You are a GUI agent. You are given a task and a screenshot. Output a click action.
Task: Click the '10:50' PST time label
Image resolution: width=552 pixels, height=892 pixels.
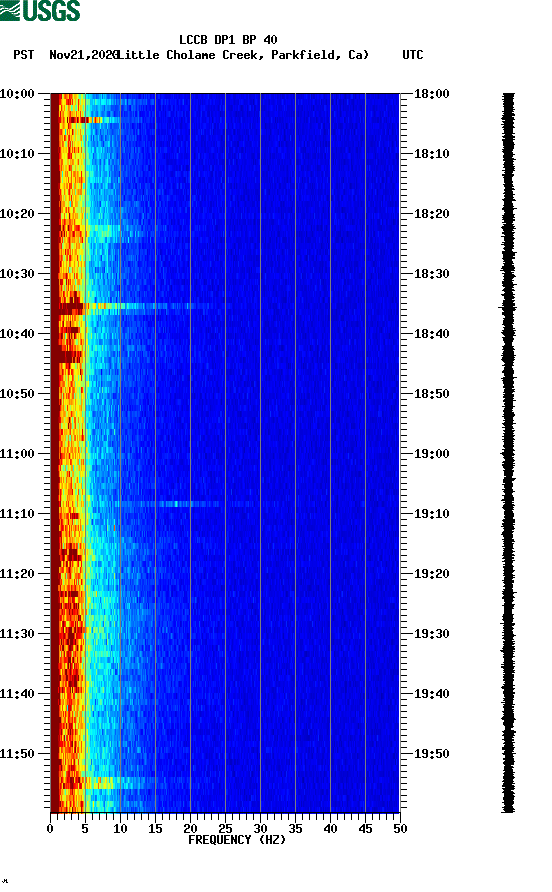tap(17, 394)
